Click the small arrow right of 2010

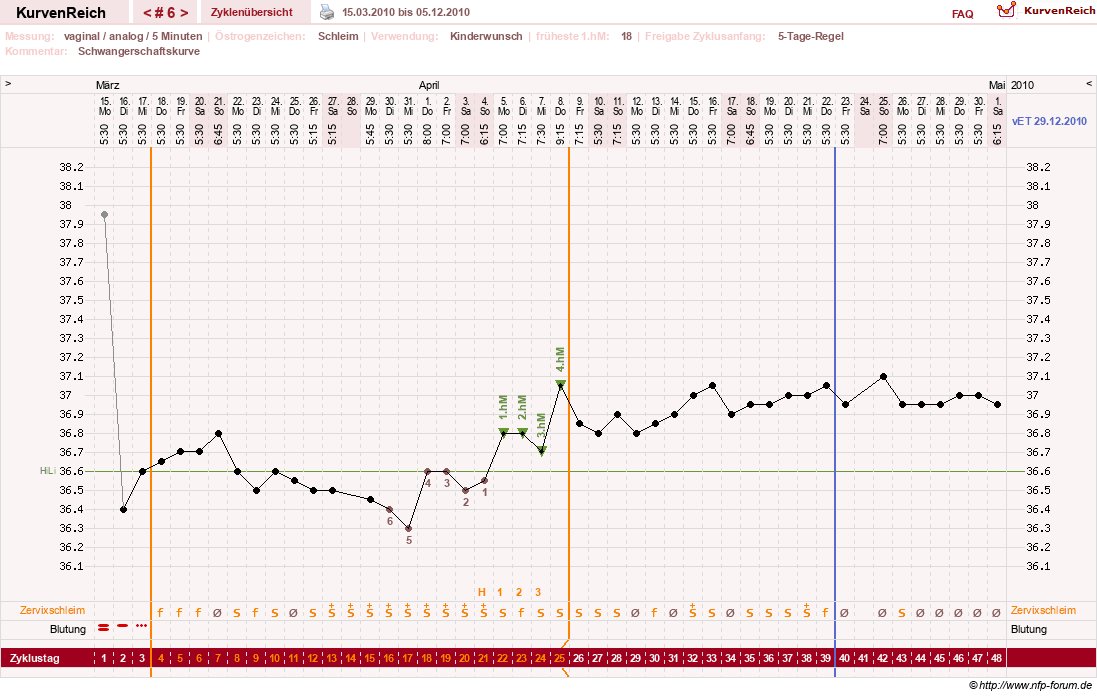pos(1089,83)
